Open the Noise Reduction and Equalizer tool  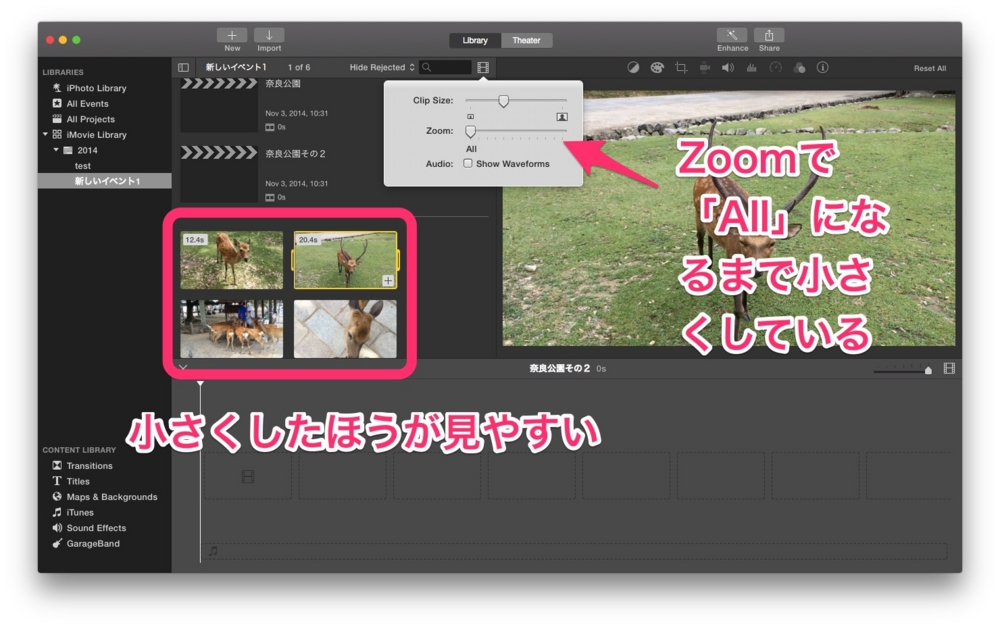click(751, 67)
